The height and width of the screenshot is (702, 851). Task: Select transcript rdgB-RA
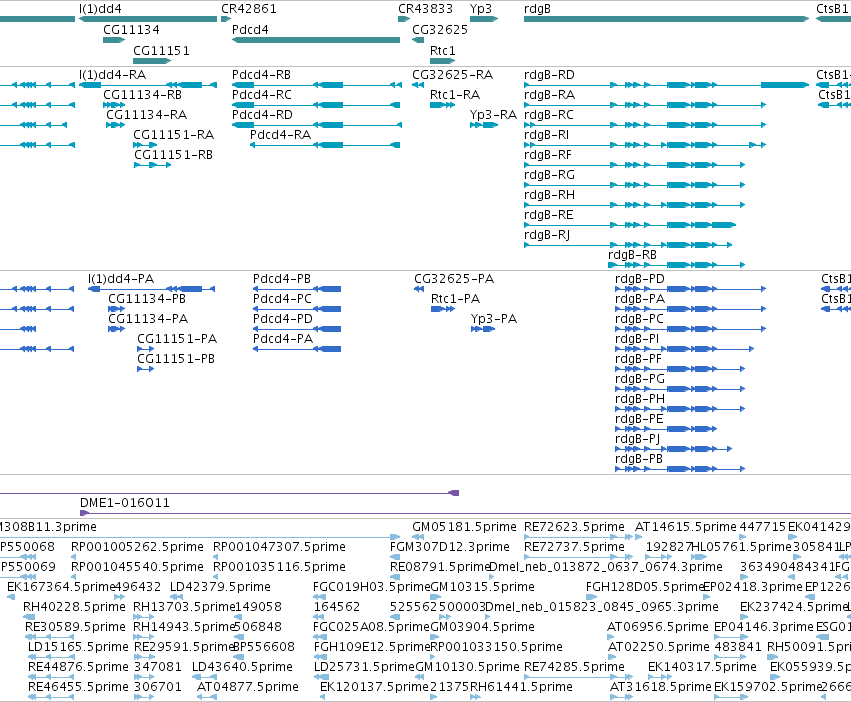point(549,95)
